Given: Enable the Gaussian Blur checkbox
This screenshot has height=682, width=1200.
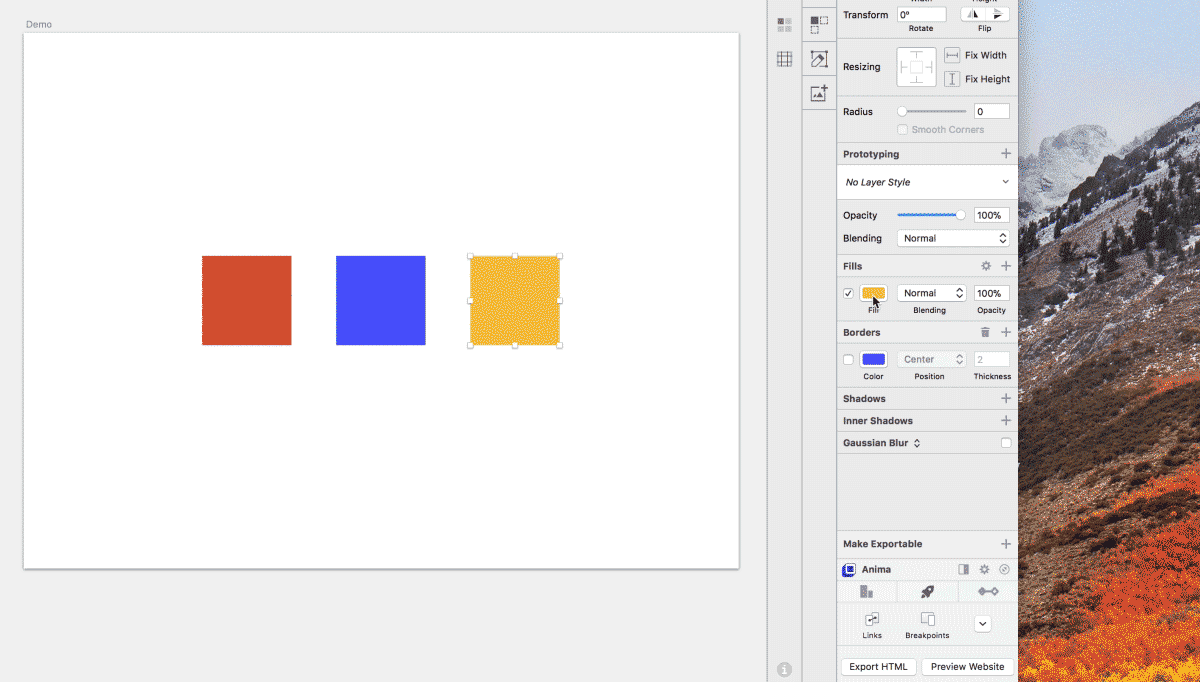Looking at the screenshot, I should coord(1006,443).
